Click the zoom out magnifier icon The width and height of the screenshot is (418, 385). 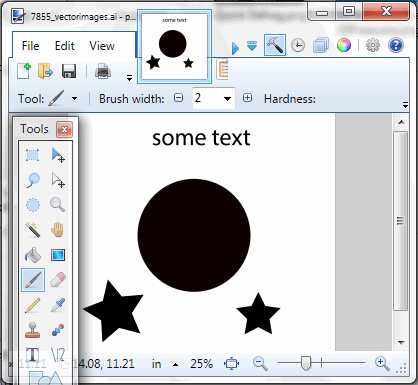point(260,363)
